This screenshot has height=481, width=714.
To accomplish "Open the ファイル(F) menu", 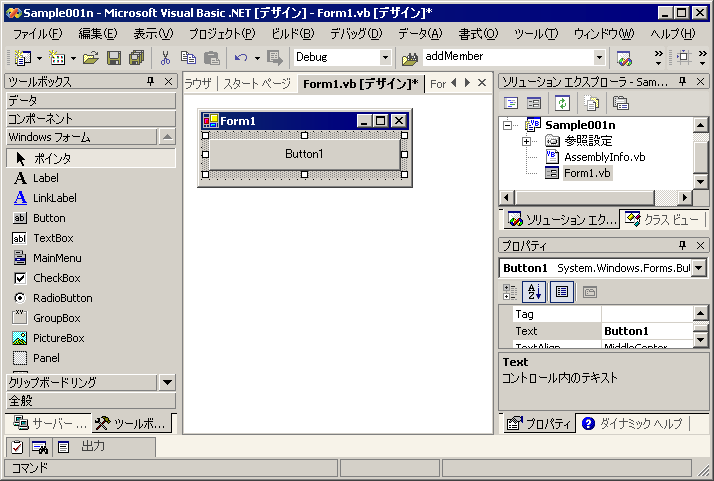I will [37, 34].
